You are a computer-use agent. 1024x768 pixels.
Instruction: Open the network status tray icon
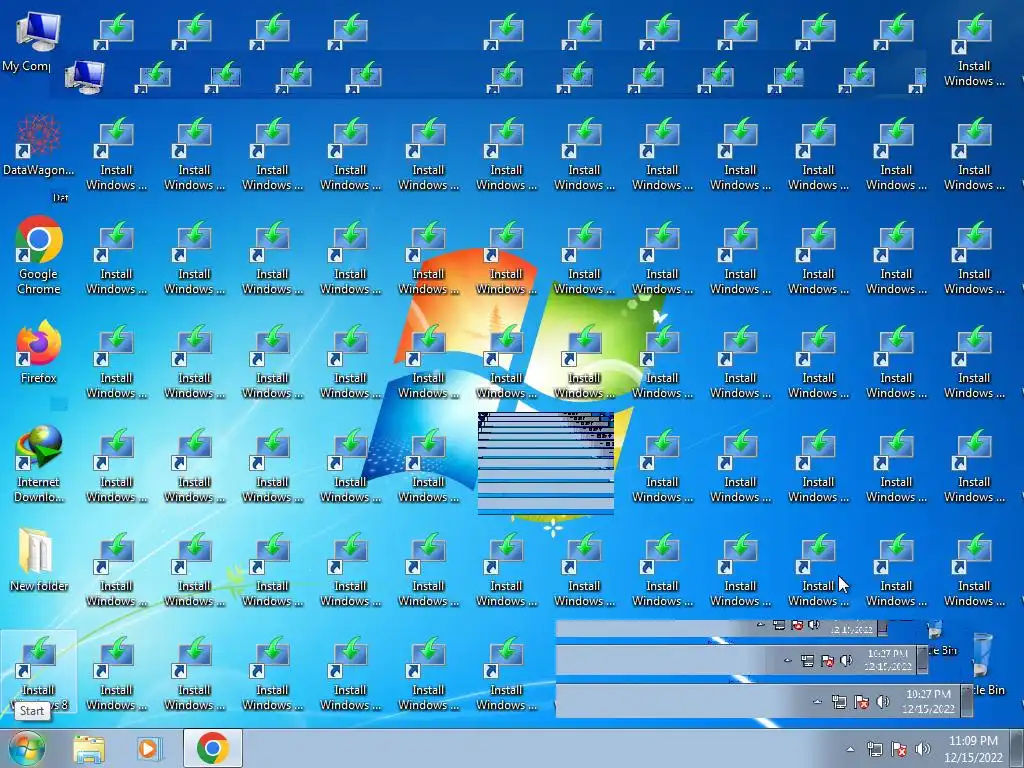pyautogui.click(x=874, y=750)
